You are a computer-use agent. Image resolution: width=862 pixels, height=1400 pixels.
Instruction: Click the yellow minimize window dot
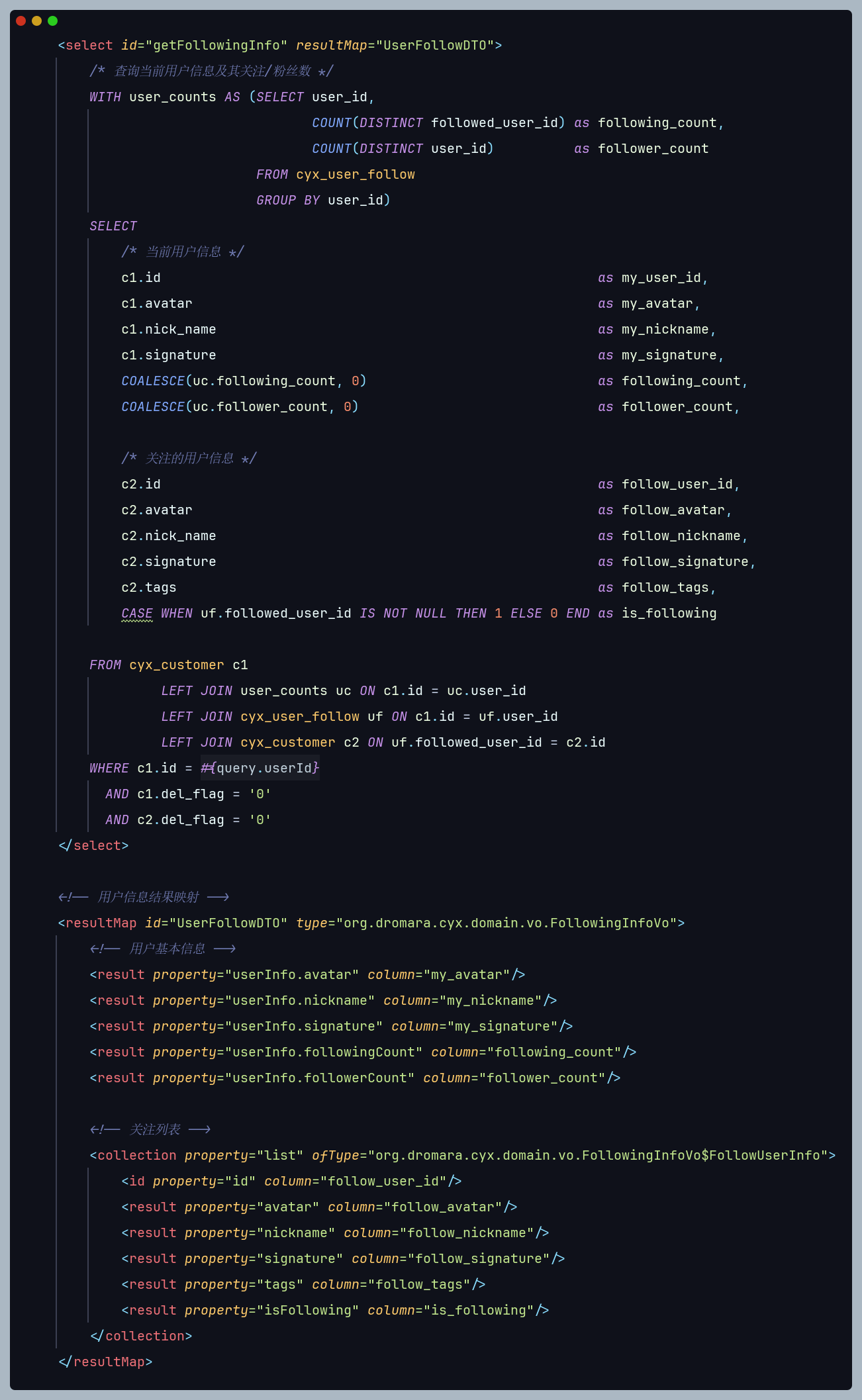[x=36, y=21]
